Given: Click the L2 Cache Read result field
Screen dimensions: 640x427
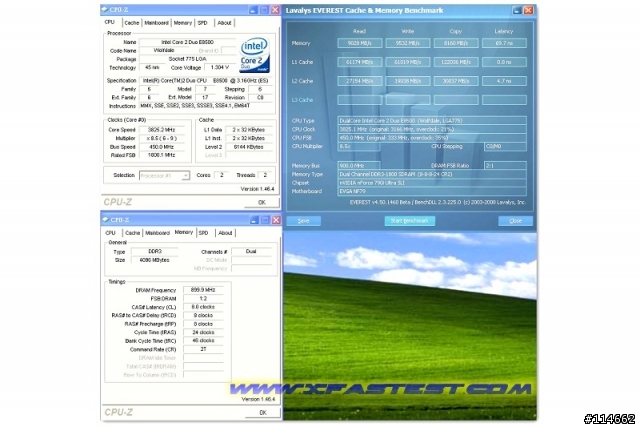Looking at the screenshot, I should 360,81.
